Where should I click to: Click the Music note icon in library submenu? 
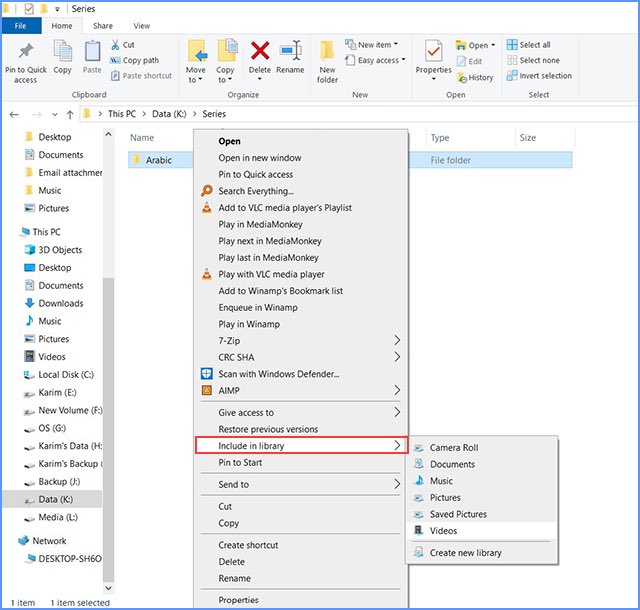tap(419, 481)
